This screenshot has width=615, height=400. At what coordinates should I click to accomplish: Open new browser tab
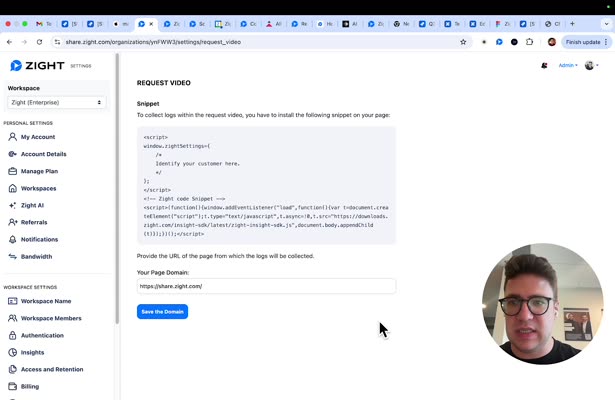pos(572,24)
